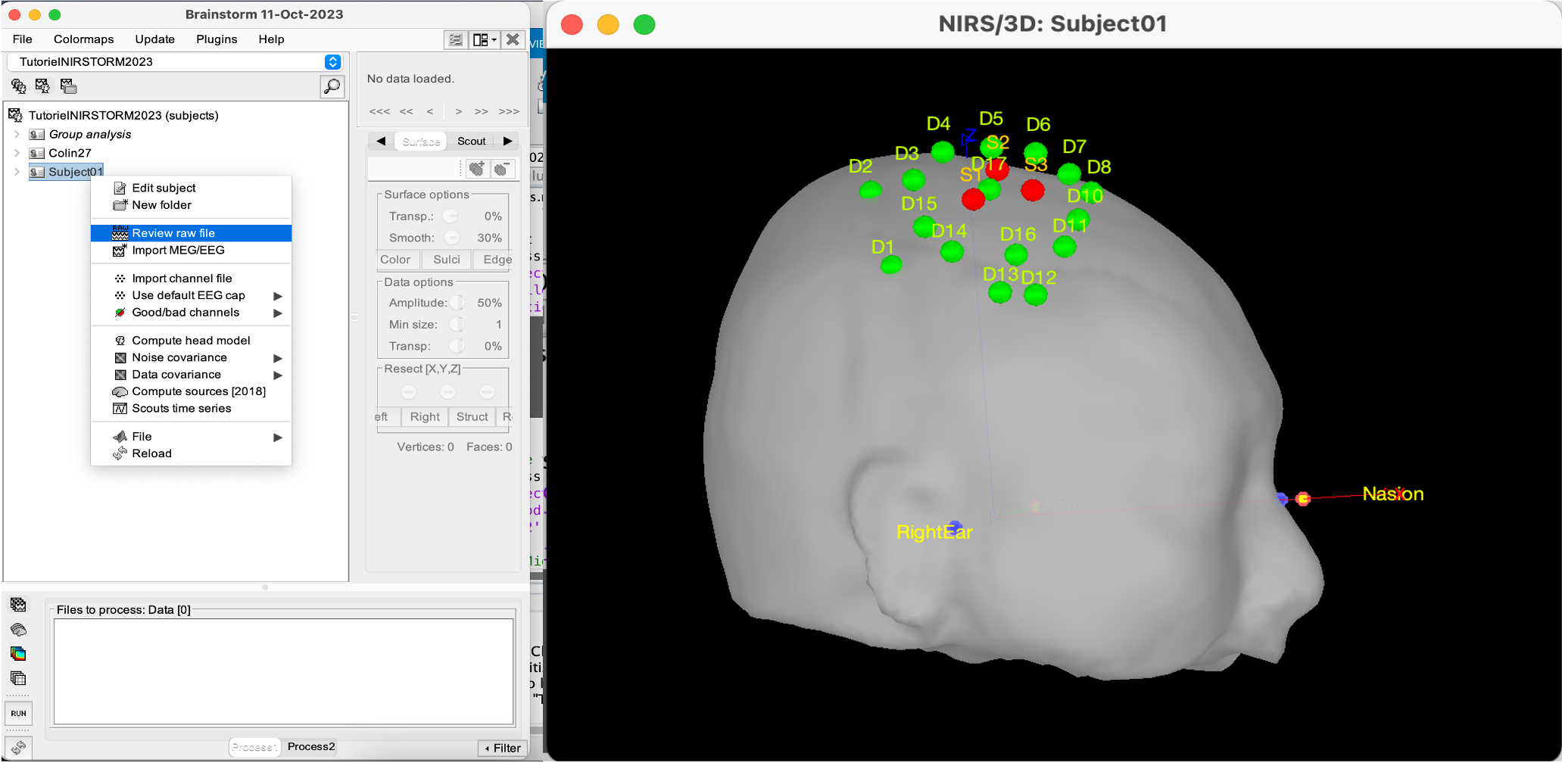This screenshot has height=766, width=1568.
Task: Open the window layout options dropdown
Action: 485,39
